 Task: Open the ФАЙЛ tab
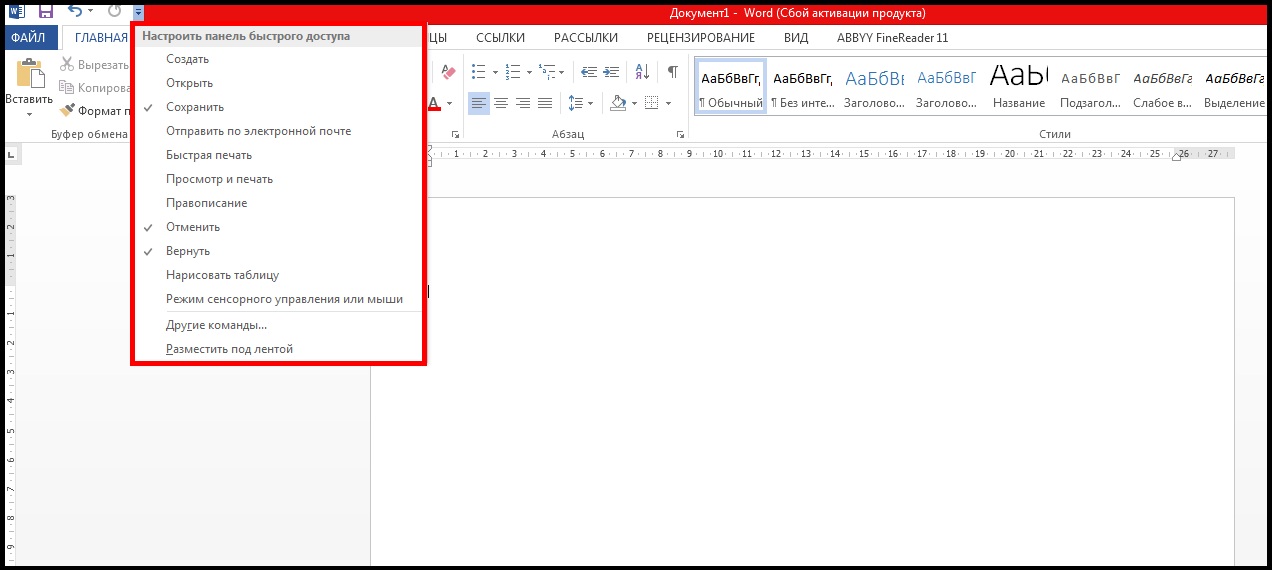tap(29, 38)
